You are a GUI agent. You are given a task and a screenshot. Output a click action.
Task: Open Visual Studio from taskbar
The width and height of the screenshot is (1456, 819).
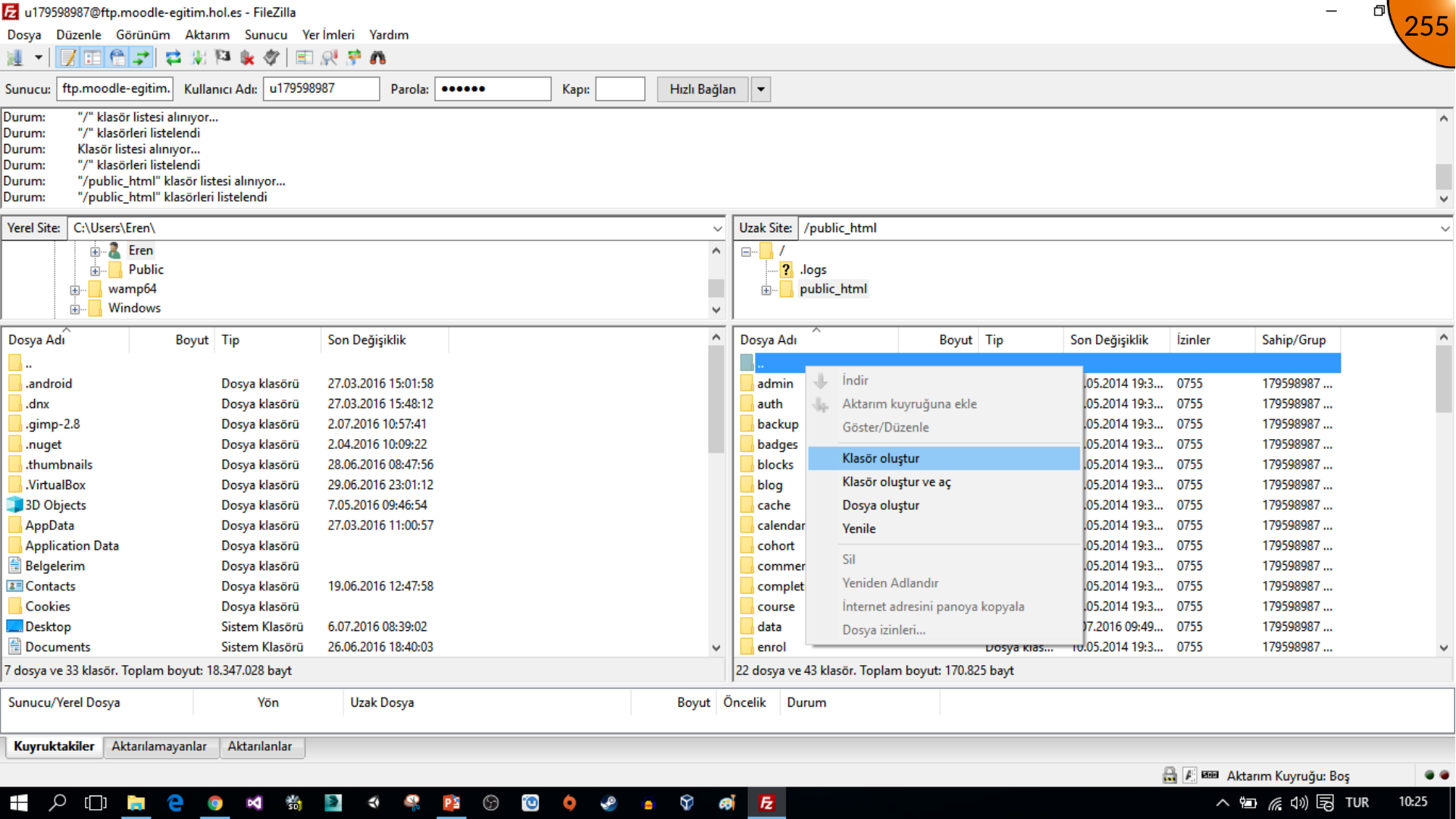coord(254,802)
